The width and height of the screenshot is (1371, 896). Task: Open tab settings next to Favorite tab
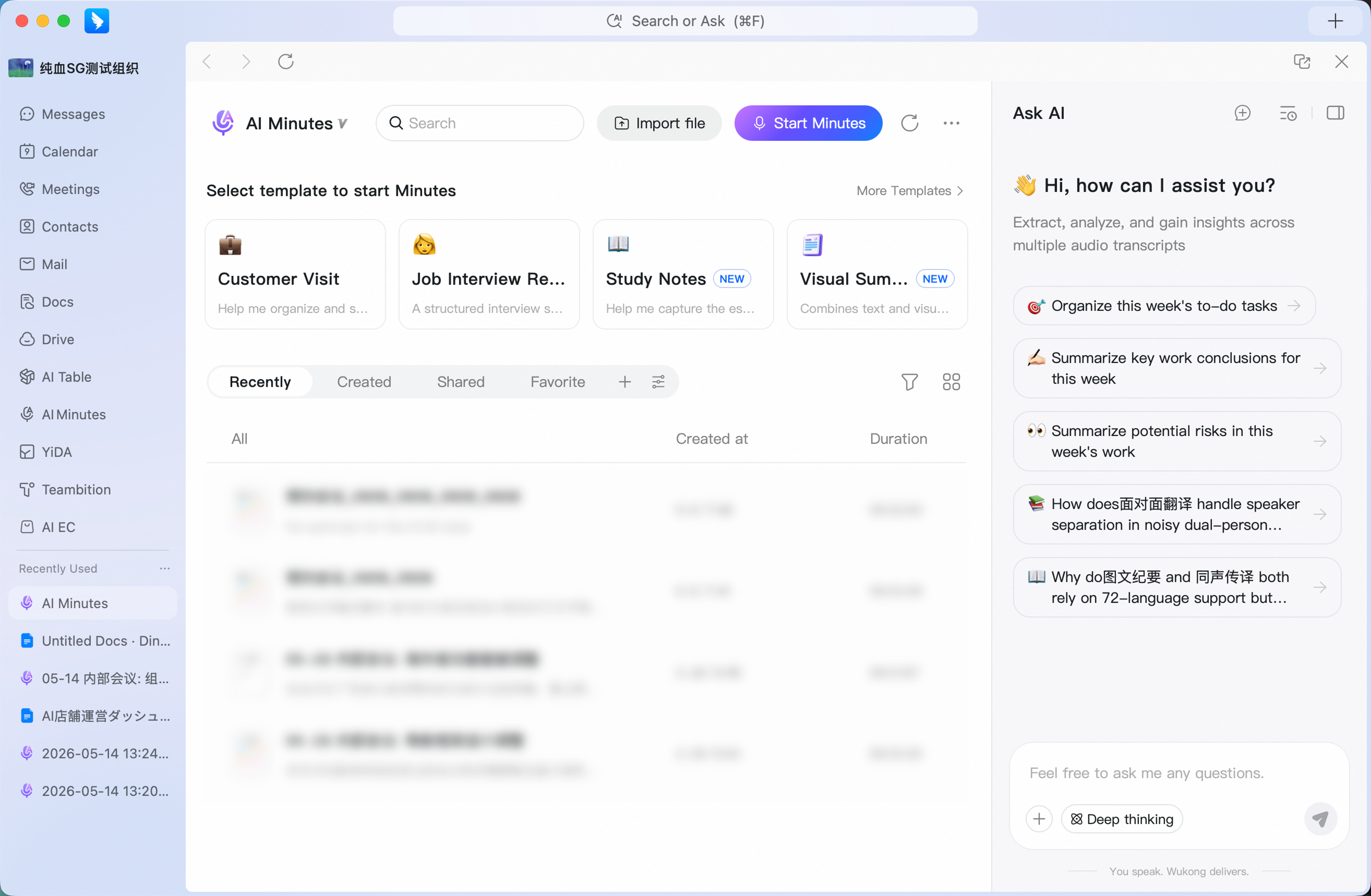coord(658,382)
